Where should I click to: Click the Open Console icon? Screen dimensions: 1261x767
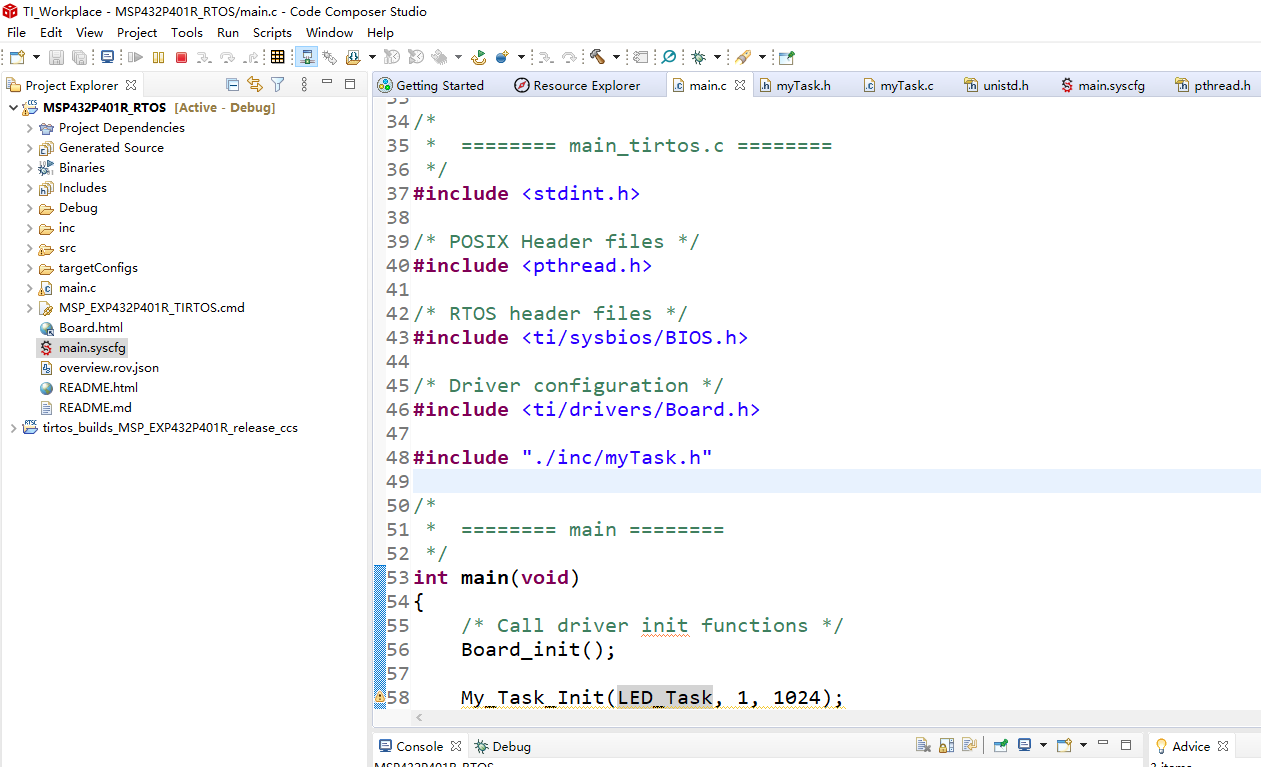point(1064,745)
